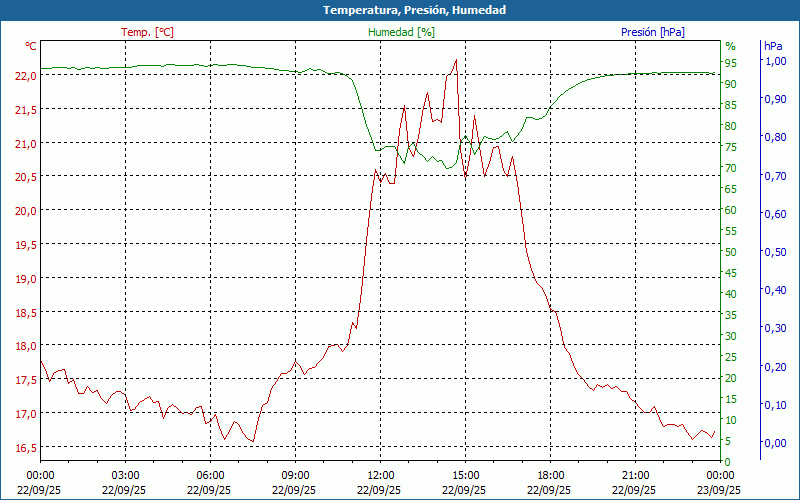This screenshot has height=500, width=800.
Task: Click the chart title Temperatura, Presión, Humedad
Action: [x=400, y=10]
